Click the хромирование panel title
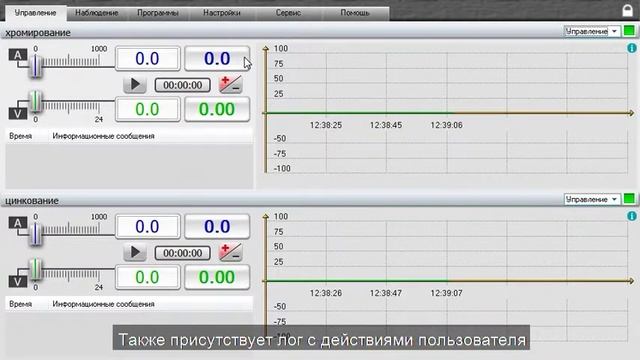The width and height of the screenshot is (640, 360). (38, 33)
